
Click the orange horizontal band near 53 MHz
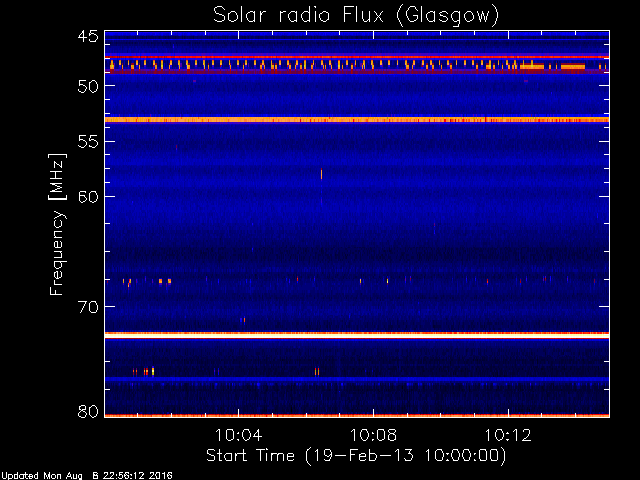tap(357, 120)
